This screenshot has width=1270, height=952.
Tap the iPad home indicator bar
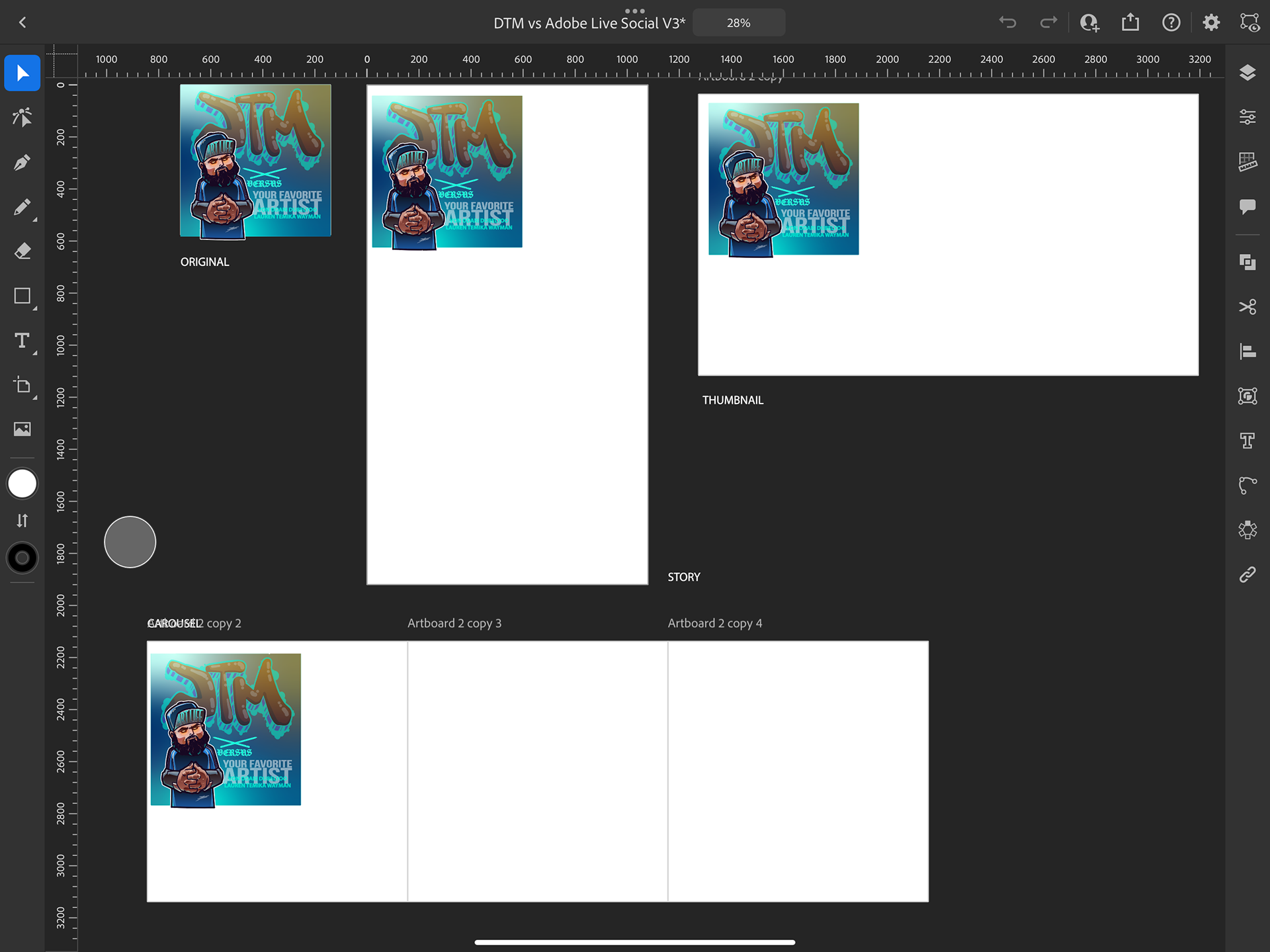(634, 942)
